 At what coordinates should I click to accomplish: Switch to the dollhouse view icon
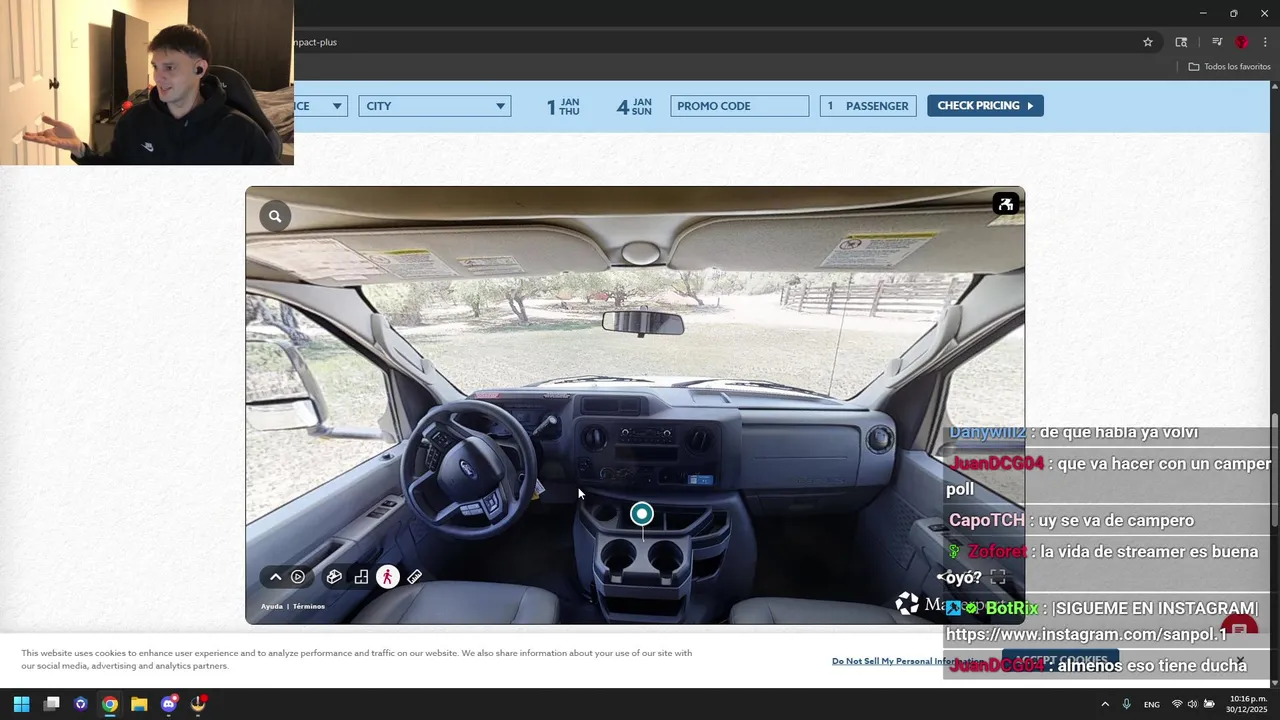click(334, 577)
